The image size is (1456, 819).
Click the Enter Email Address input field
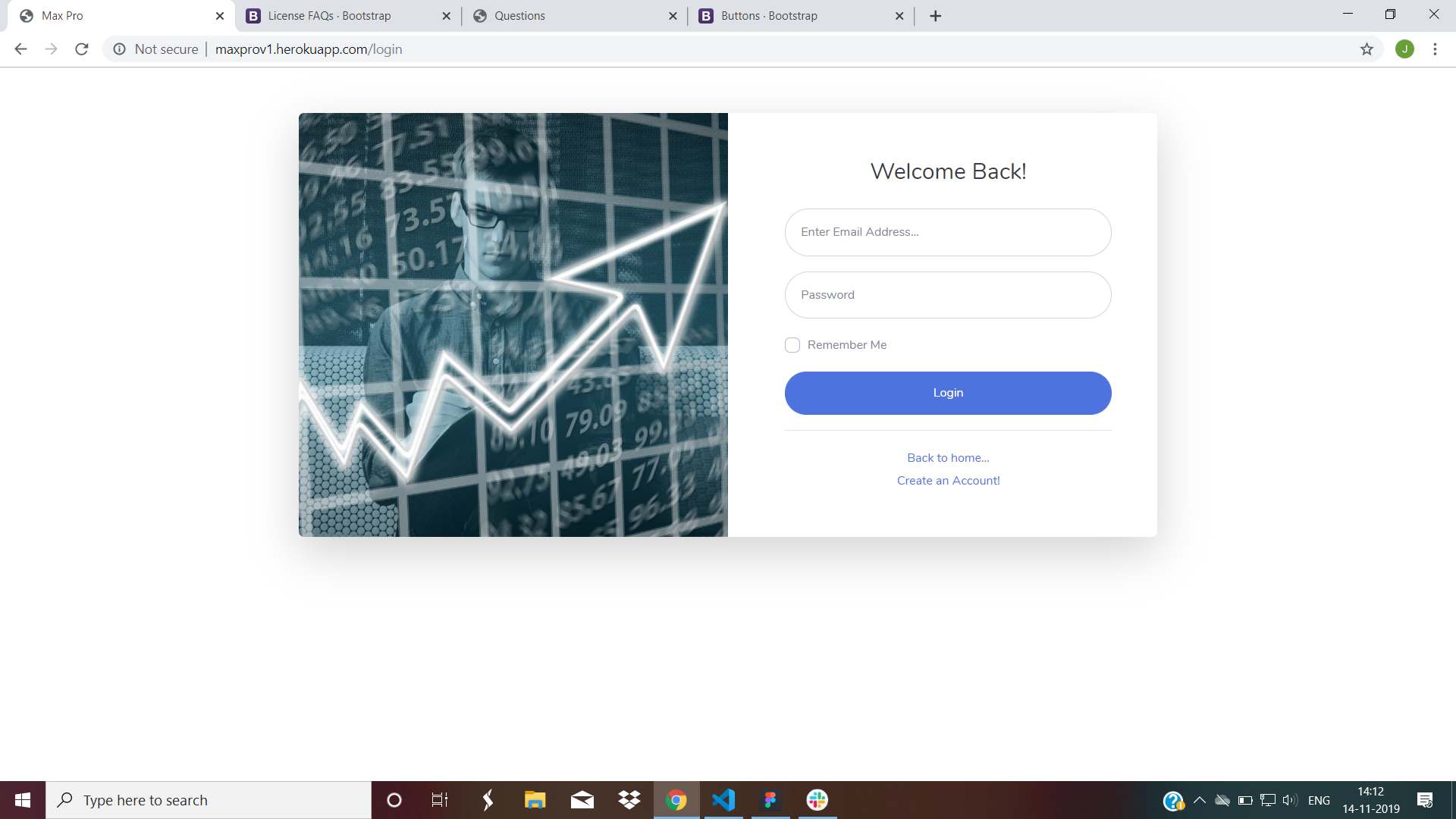[948, 232]
